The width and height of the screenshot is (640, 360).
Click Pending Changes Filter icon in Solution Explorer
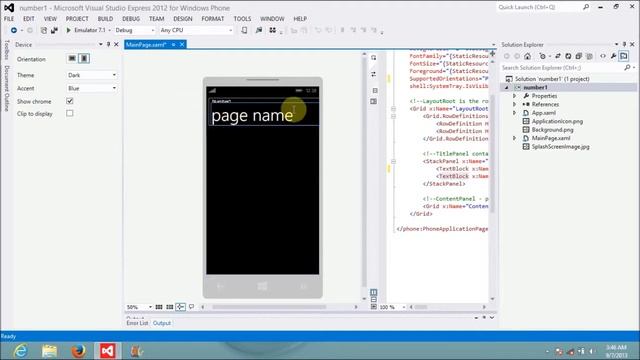click(x=543, y=56)
